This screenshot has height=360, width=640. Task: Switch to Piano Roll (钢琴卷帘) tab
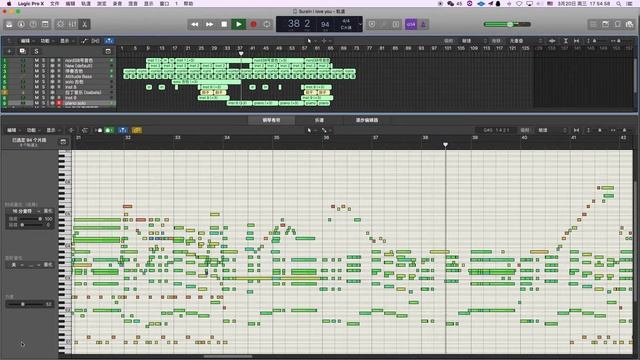271,120
